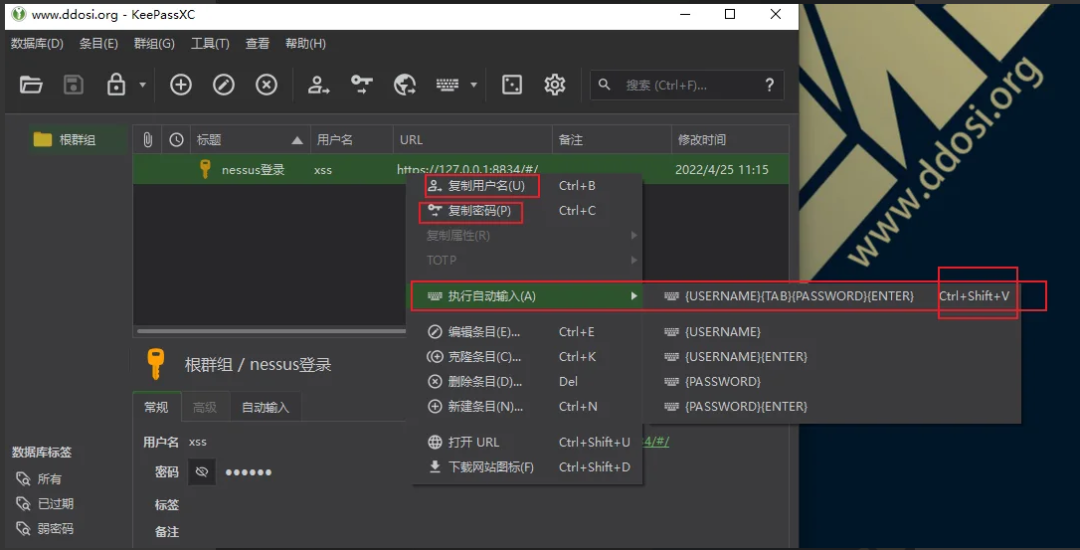The width and height of the screenshot is (1080, 550).
Task: Open the 查看 menu
Action: click(x=258, y=44)
